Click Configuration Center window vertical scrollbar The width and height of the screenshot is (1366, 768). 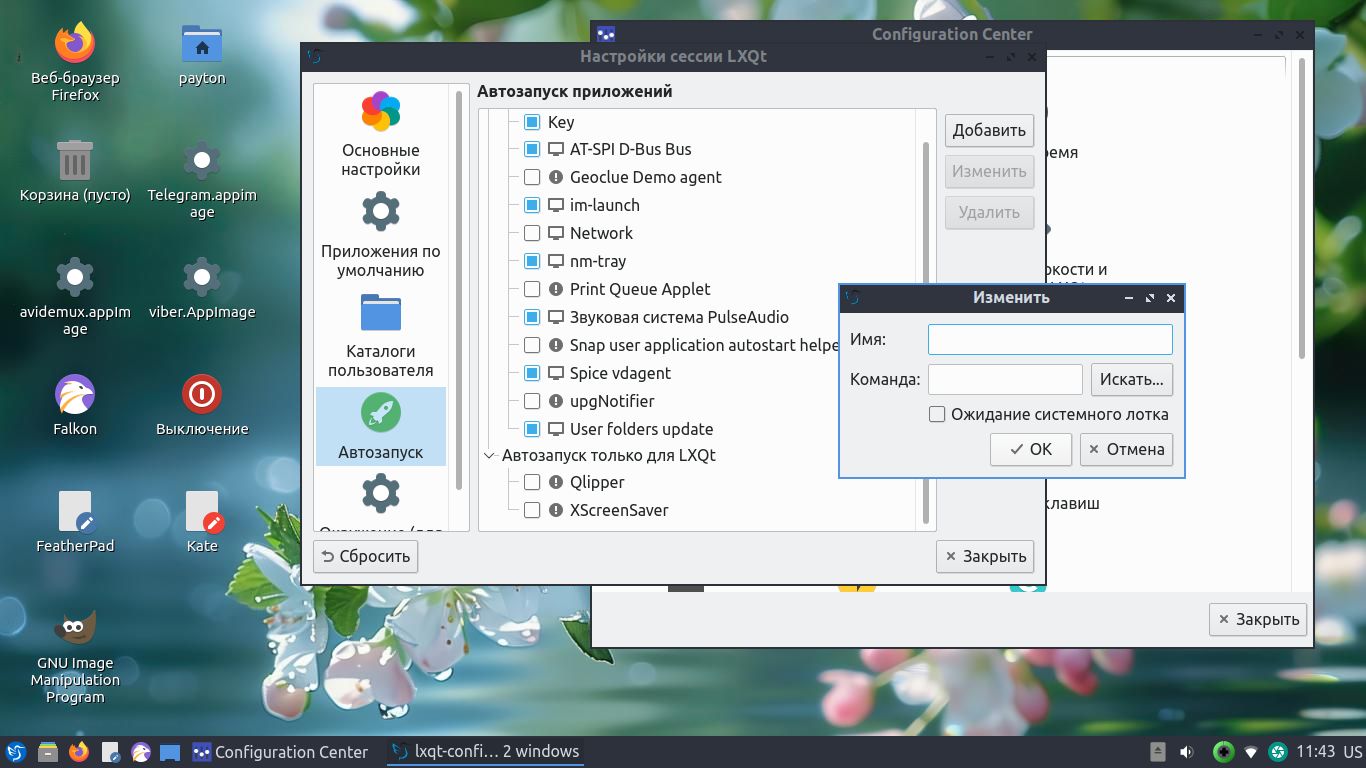tap(1301, 210)
